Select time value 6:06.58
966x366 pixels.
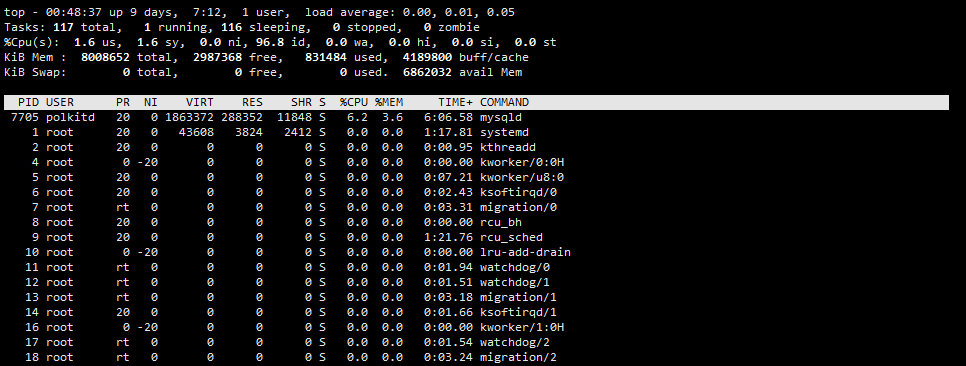tap(448, 118)
